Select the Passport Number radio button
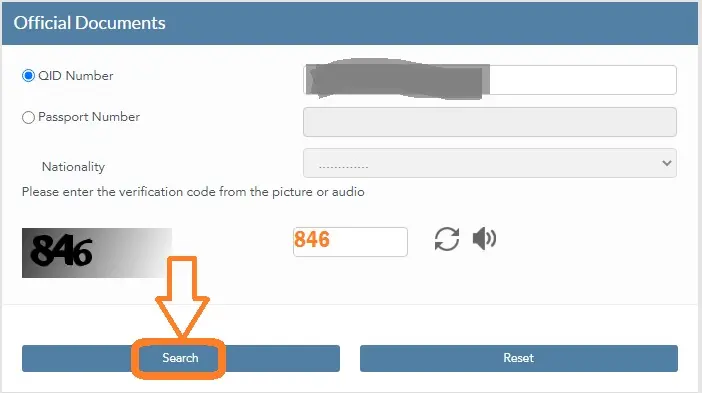 (x=28, y=117)
